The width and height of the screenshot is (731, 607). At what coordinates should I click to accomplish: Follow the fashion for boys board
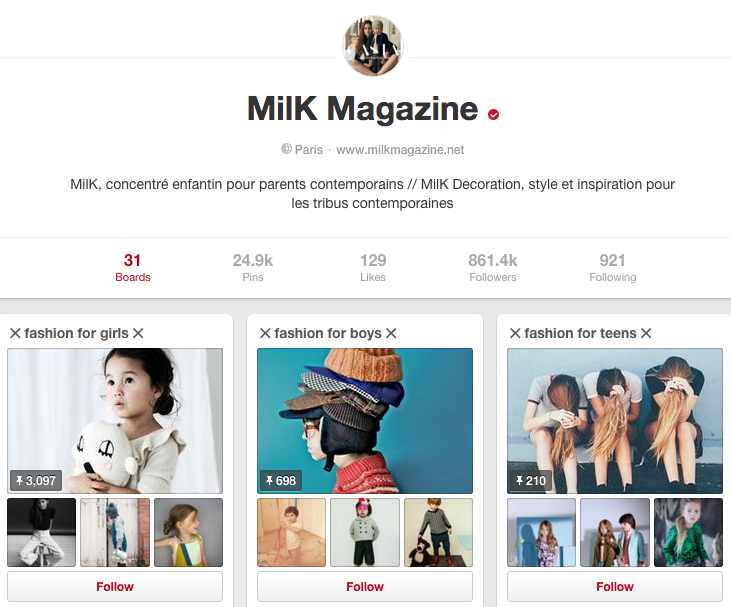click(365, 586)
